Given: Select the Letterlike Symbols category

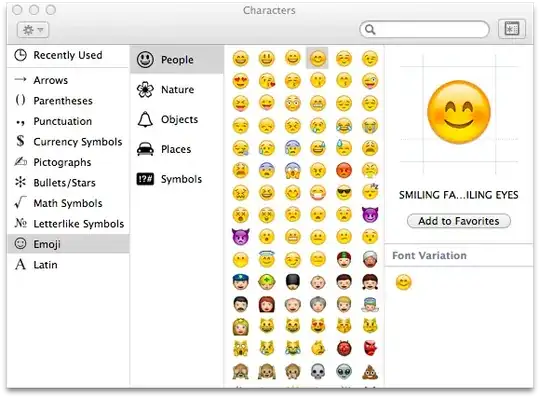Looking at the screenshot, I should click(68, 223).
